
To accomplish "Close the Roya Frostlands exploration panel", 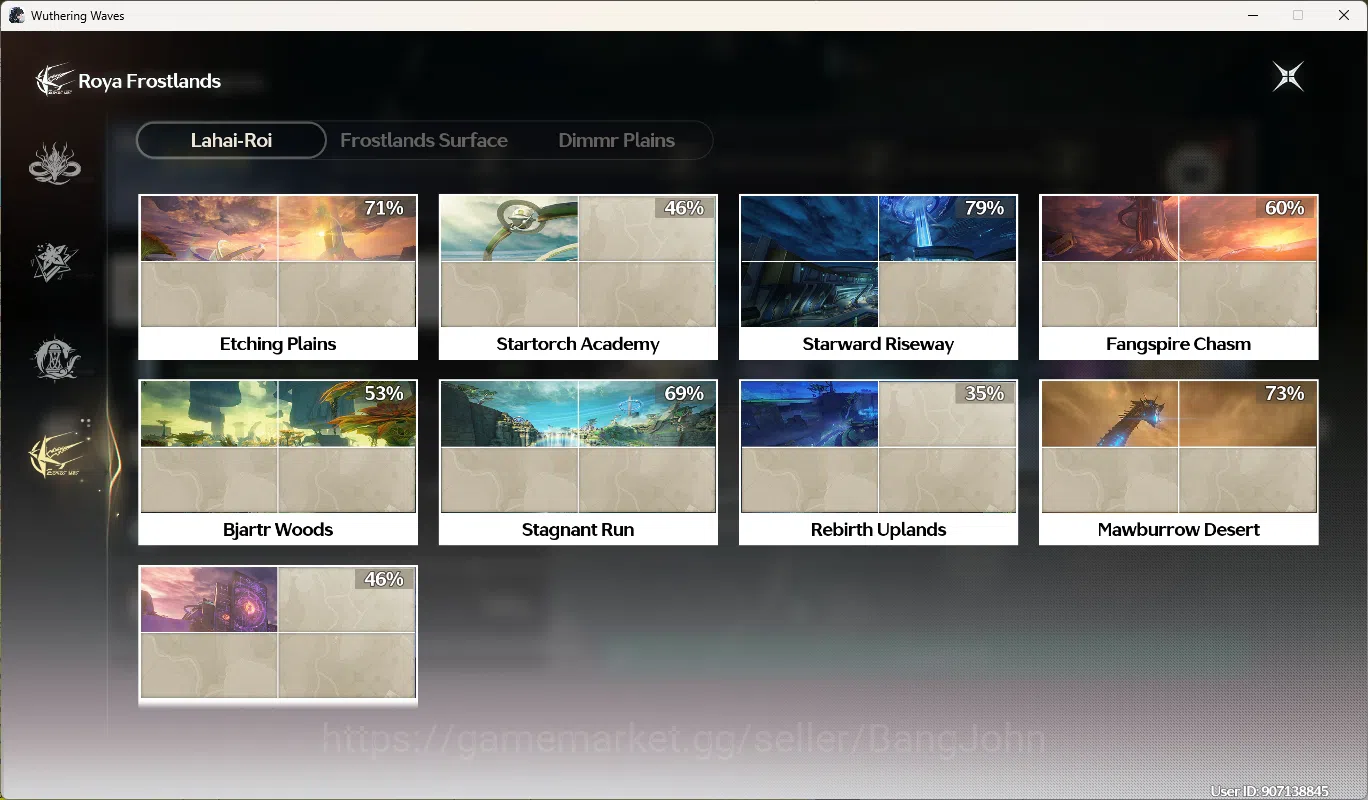I will 1288,77.
